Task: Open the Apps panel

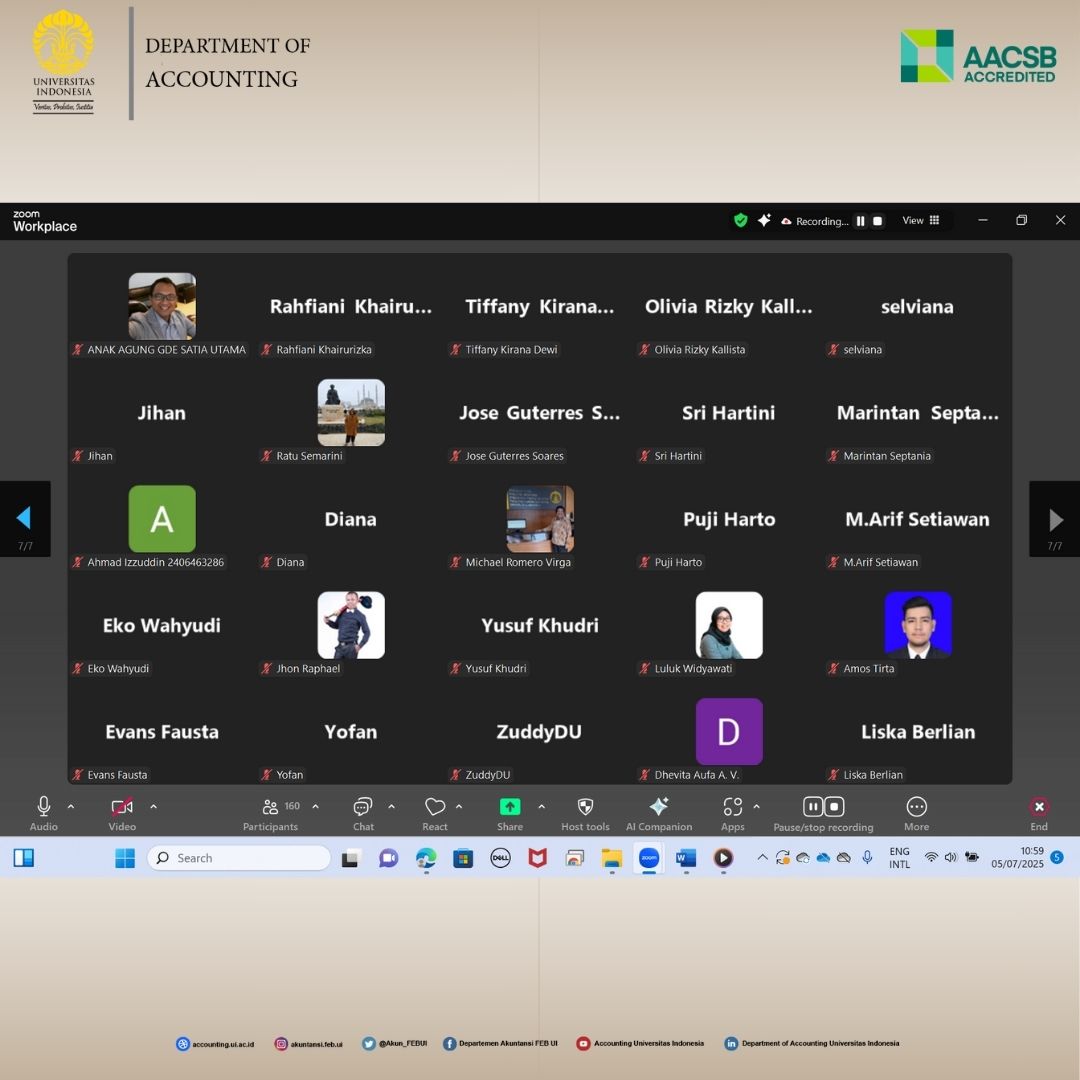Action: (x=733, y=808)
